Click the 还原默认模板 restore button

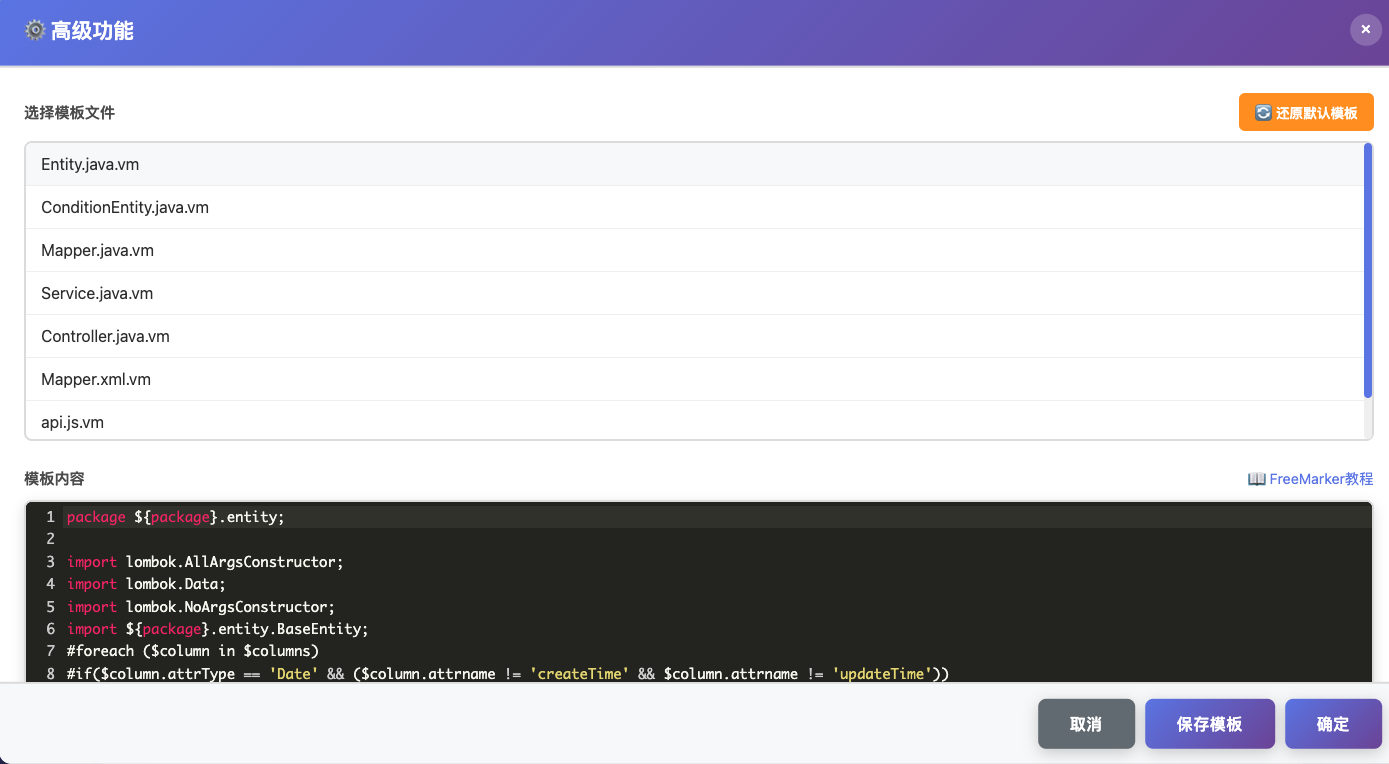[x=1306, y=113]
